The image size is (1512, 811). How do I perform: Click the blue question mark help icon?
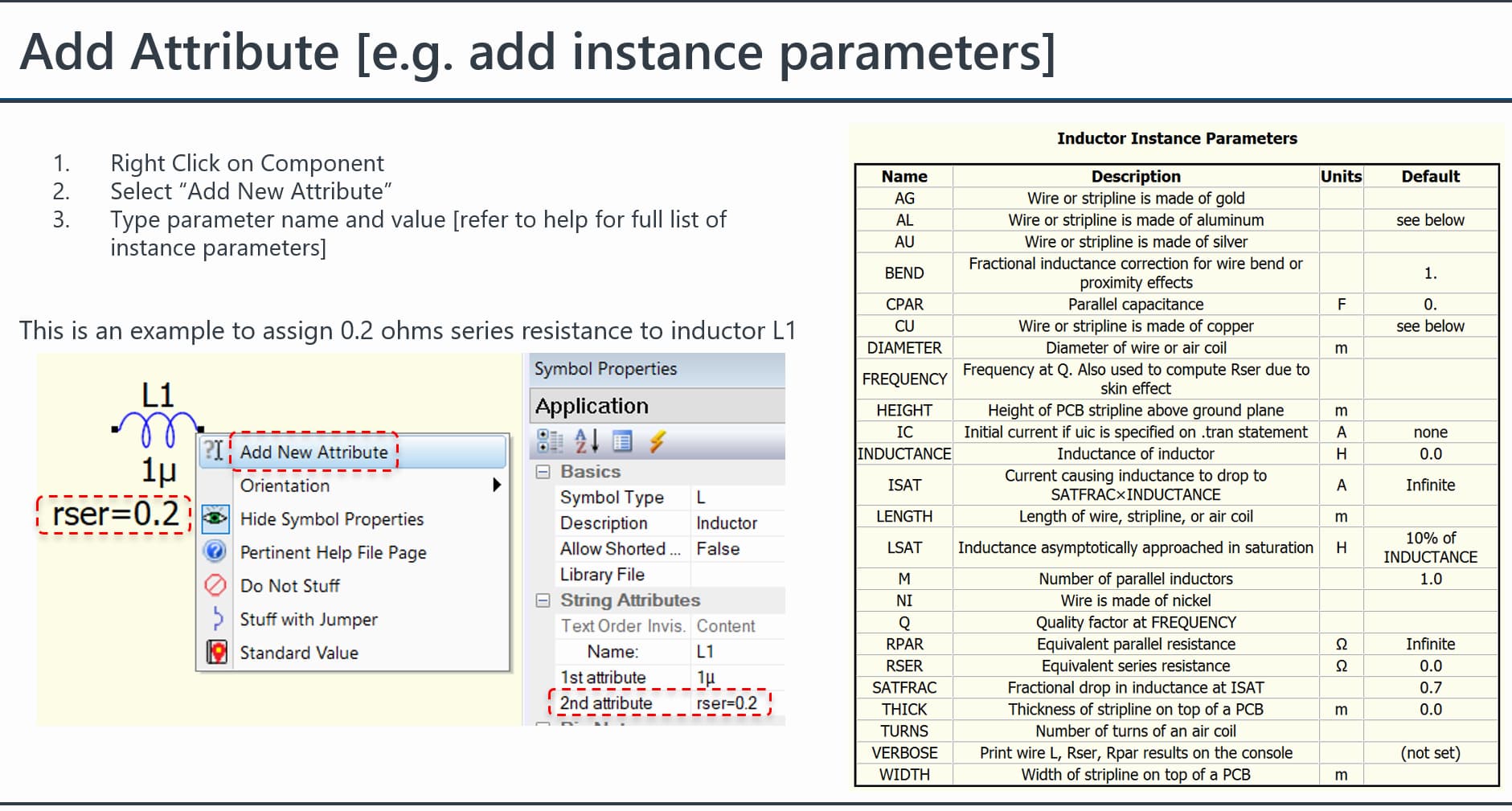(x=215, y=552)
